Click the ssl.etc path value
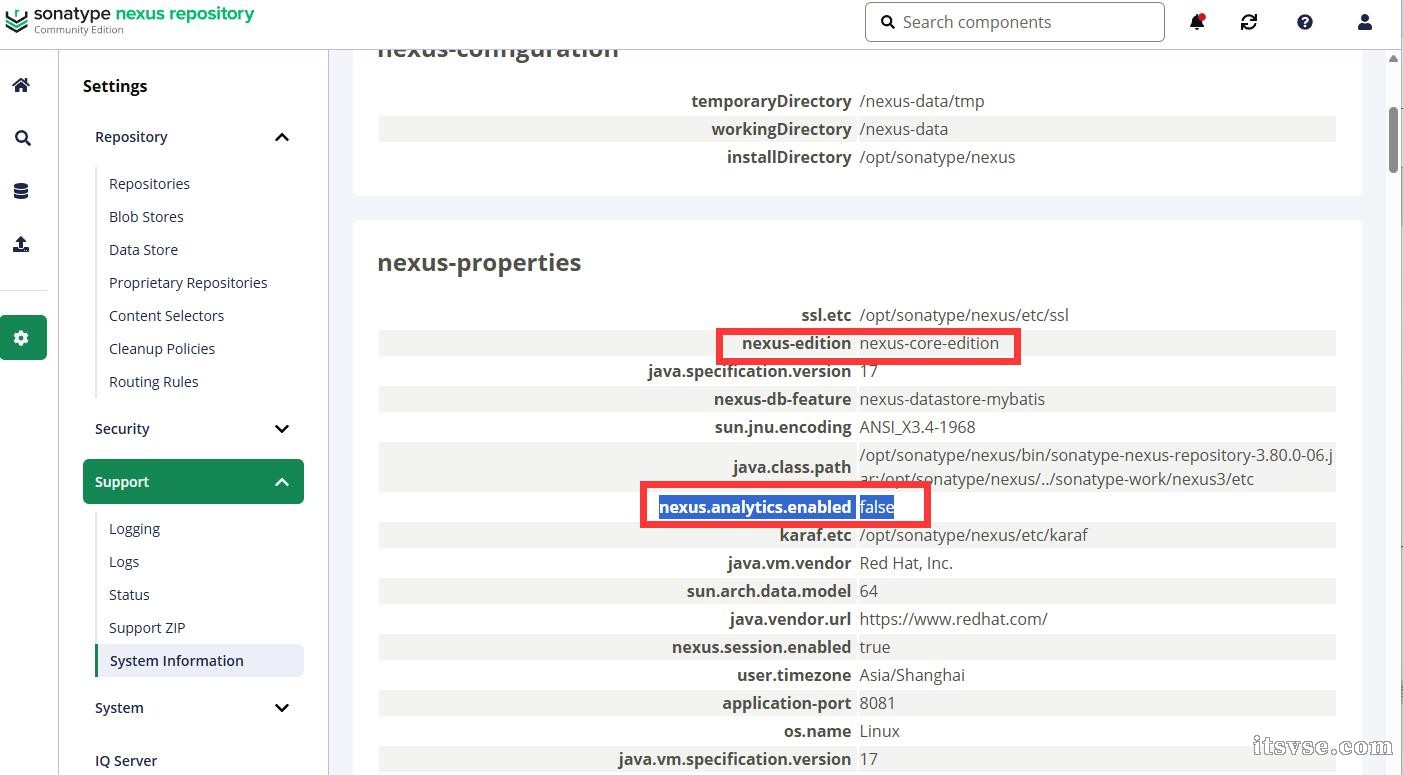This screenshot has height=775, width=1403. [x=964, y=315]
